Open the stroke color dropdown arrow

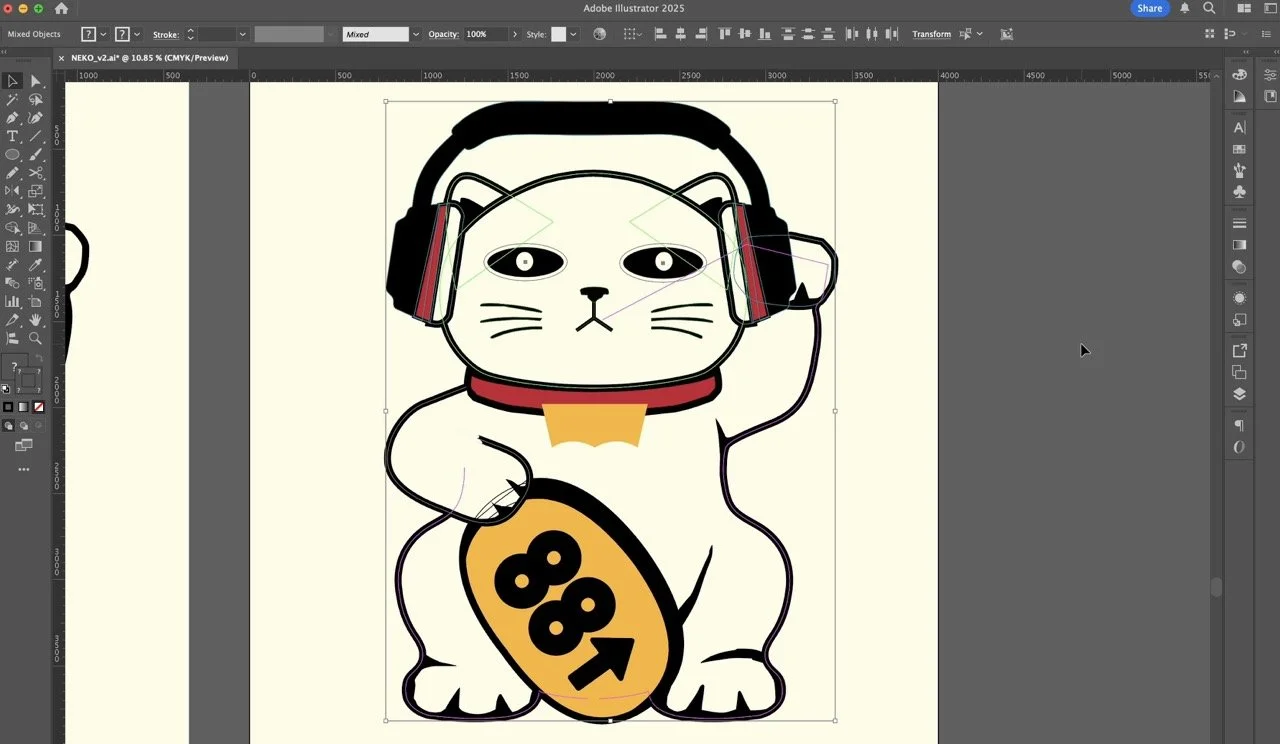[137, 34]
